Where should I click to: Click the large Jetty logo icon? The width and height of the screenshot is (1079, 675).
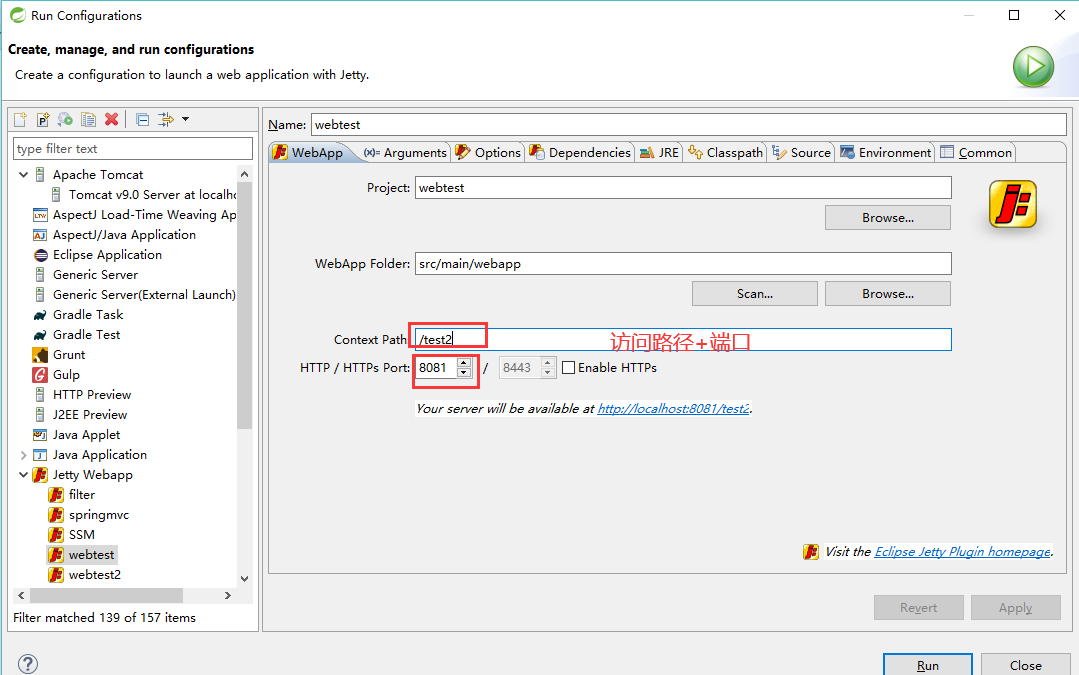pyautogui.click(x=1012, y=204)
